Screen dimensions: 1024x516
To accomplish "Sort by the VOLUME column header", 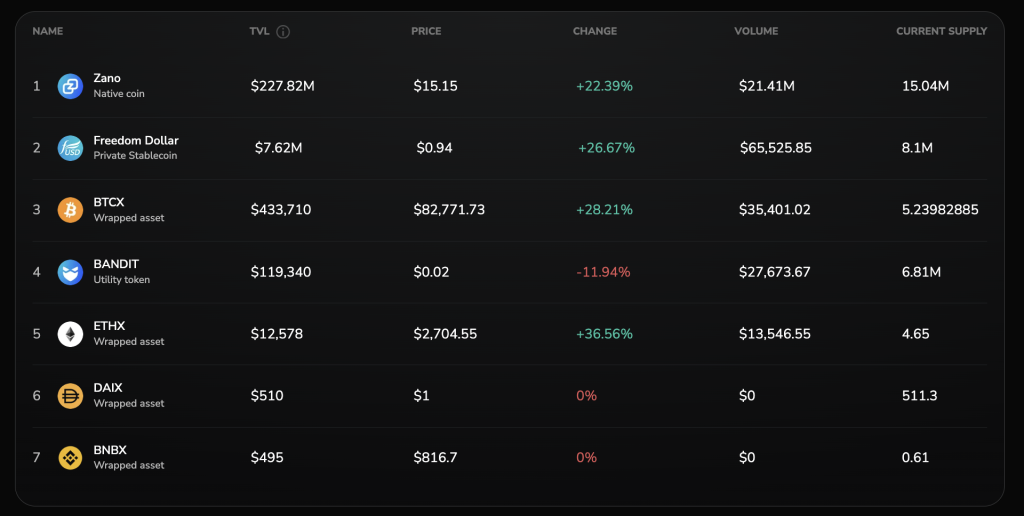I will (x=757, y=31).
